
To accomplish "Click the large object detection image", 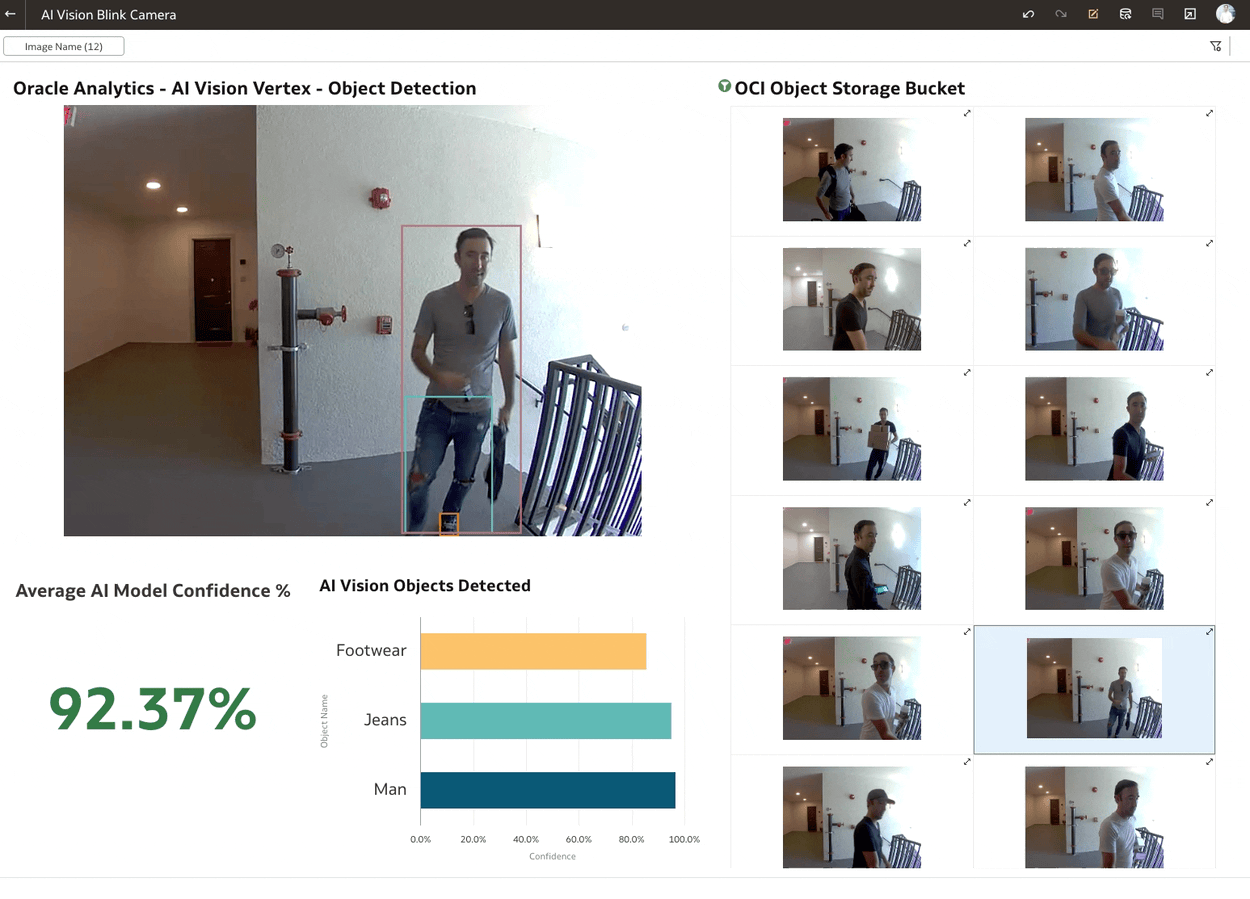I will click(352, 320).
